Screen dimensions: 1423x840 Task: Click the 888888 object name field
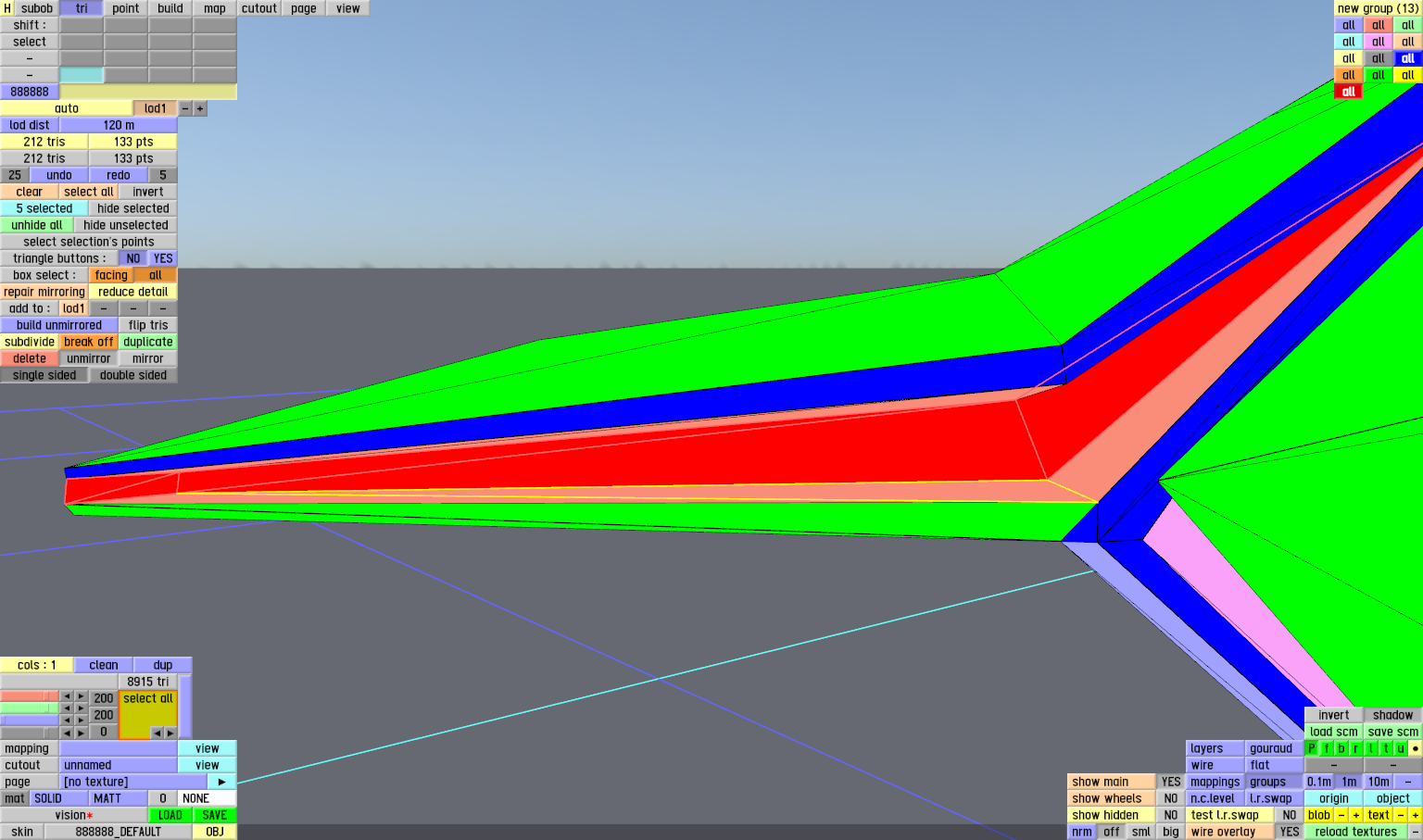click(x=30, y=92)
